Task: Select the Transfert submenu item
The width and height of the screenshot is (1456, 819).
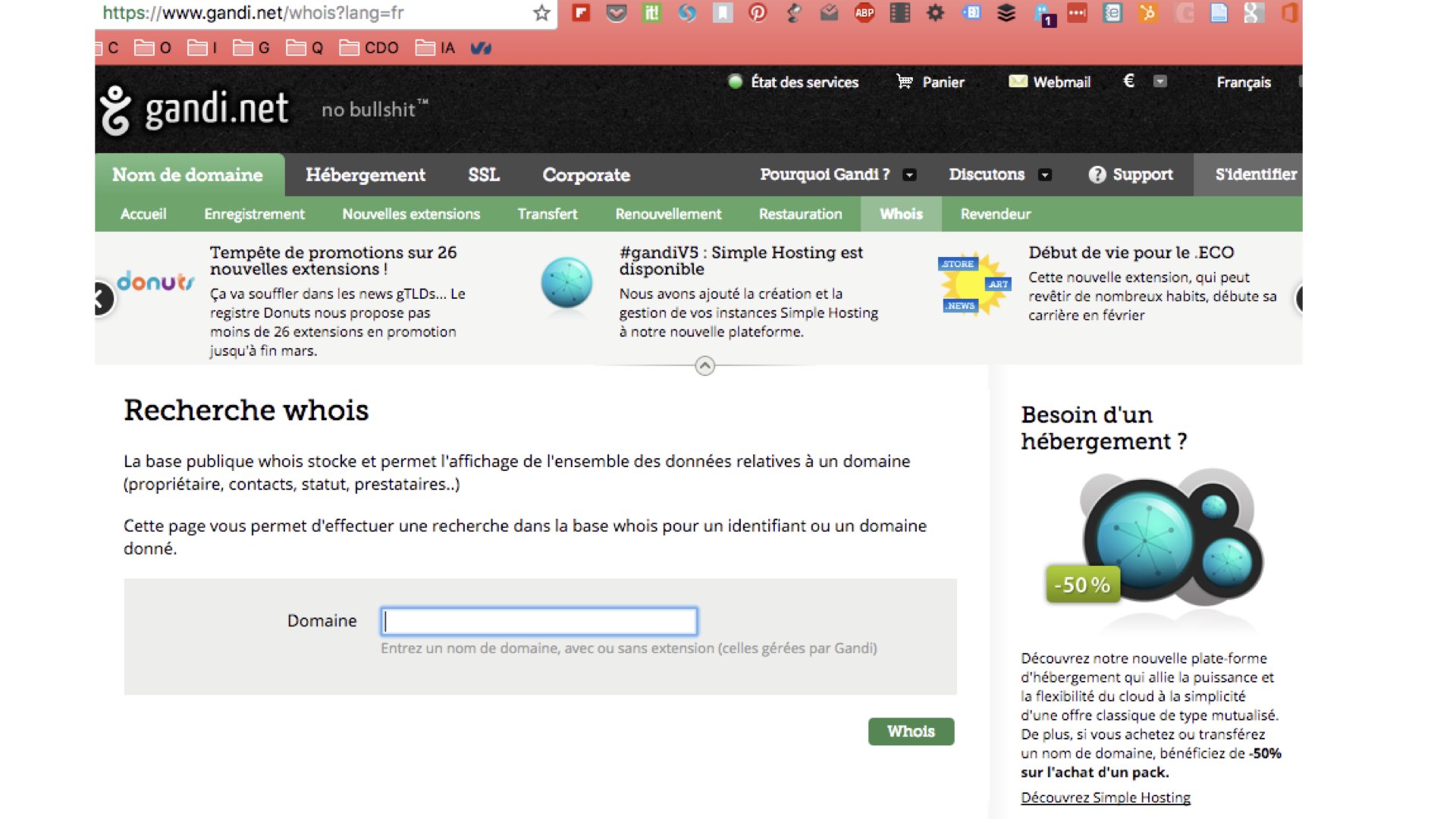Action: pyautogui.click(x=547, y=214)
